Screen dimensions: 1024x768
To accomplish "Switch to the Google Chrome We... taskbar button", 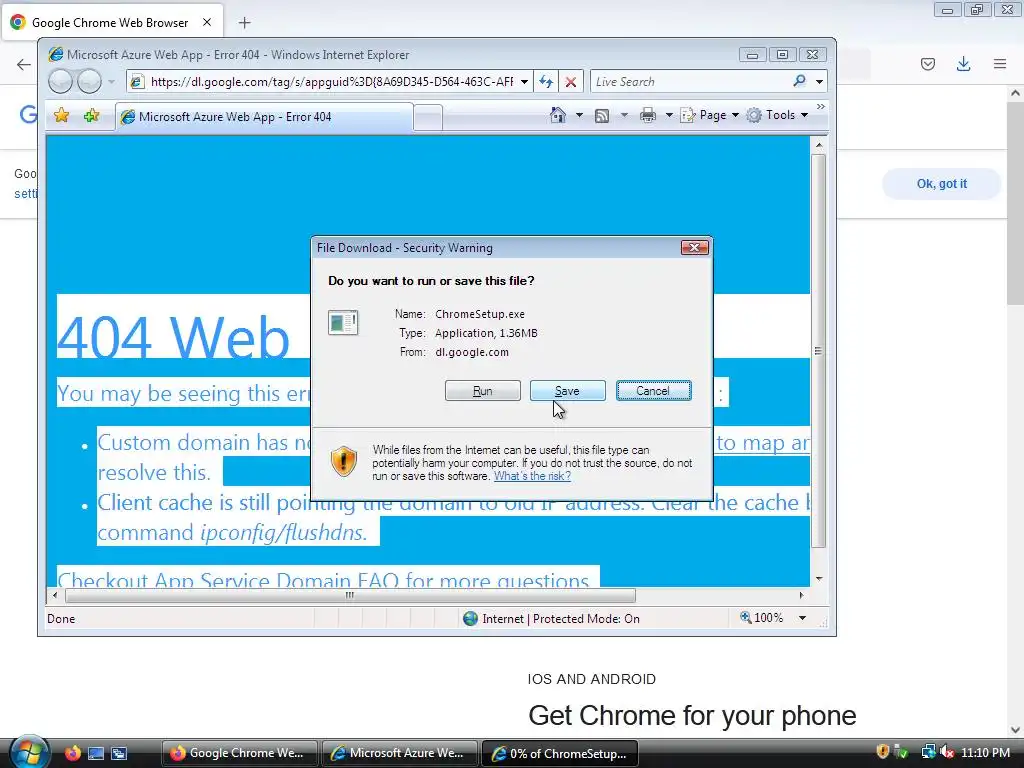I will click(x=239, y=753).
